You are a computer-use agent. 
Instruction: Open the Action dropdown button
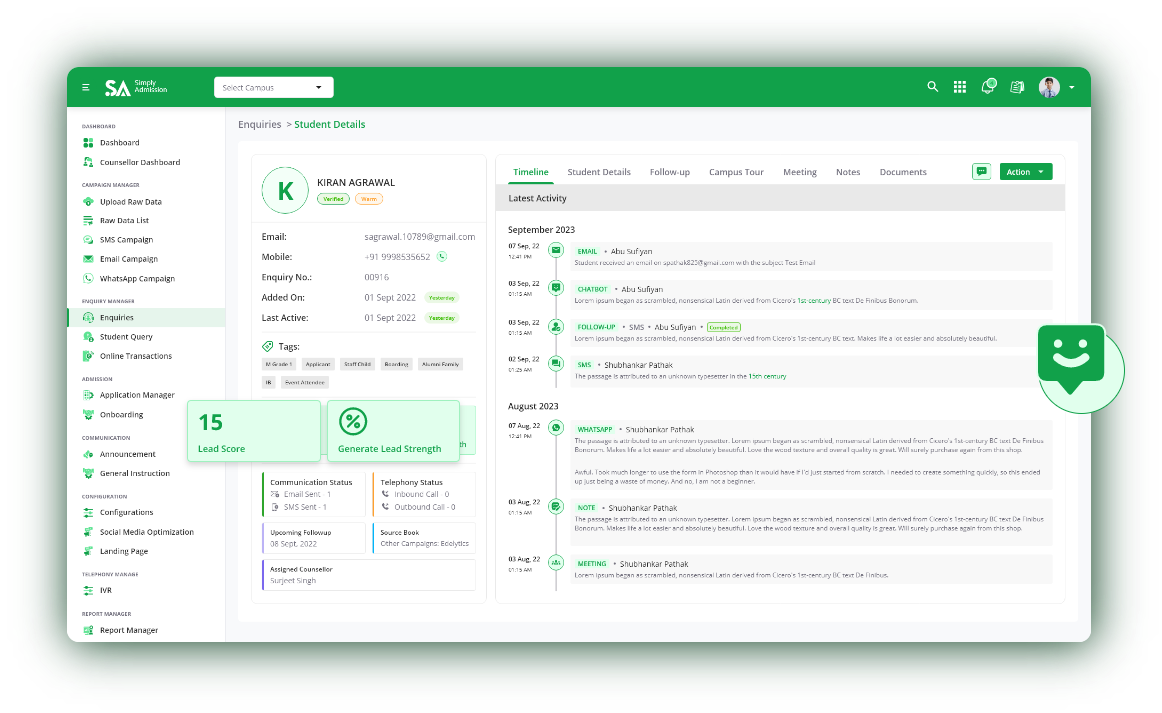tap(1026, 172)
